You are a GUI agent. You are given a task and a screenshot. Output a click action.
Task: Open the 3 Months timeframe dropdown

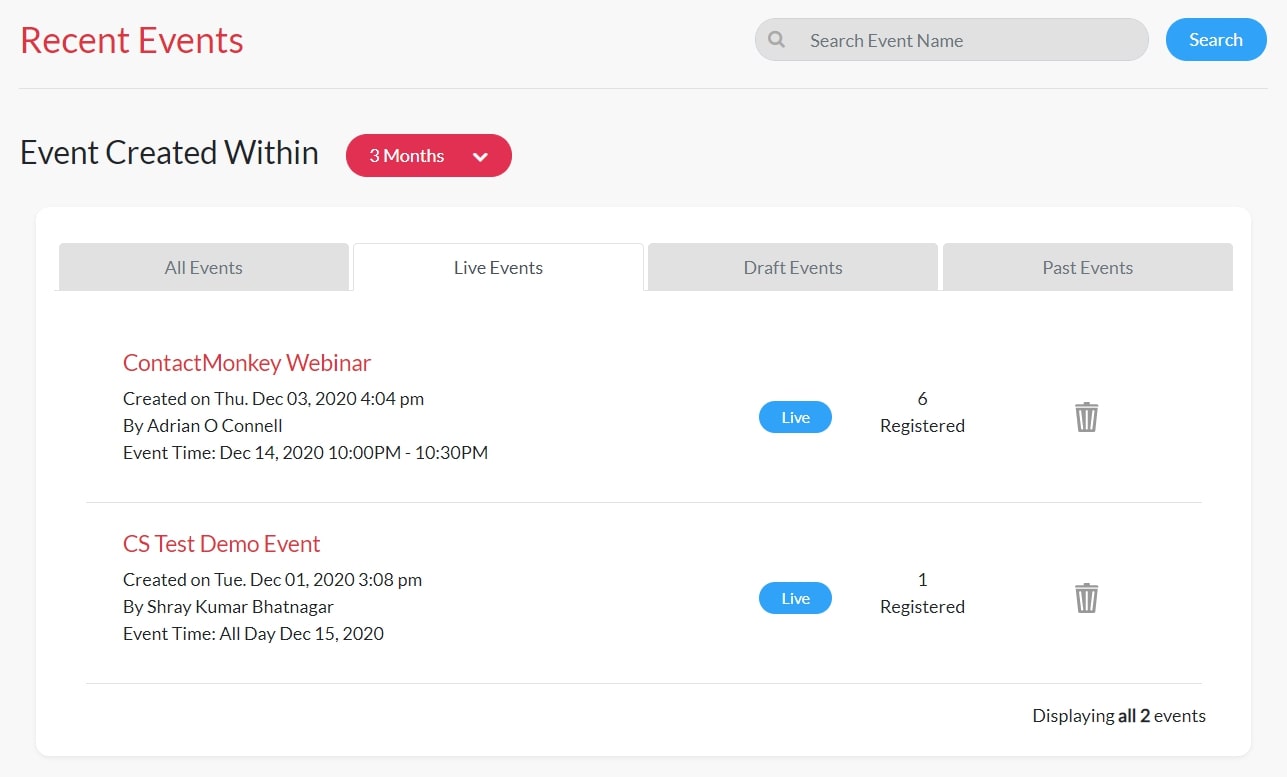pyautogui.click(x=429, y=156)
